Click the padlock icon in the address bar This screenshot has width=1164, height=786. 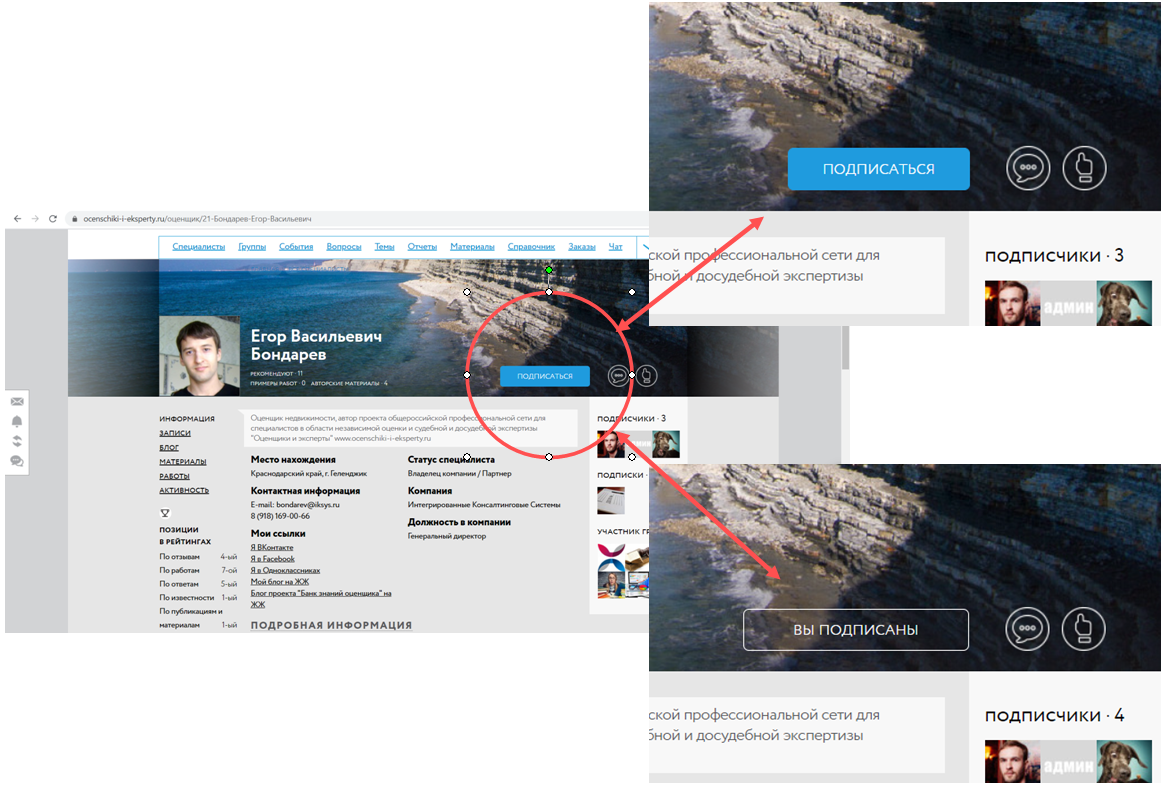tap(74, 219)
